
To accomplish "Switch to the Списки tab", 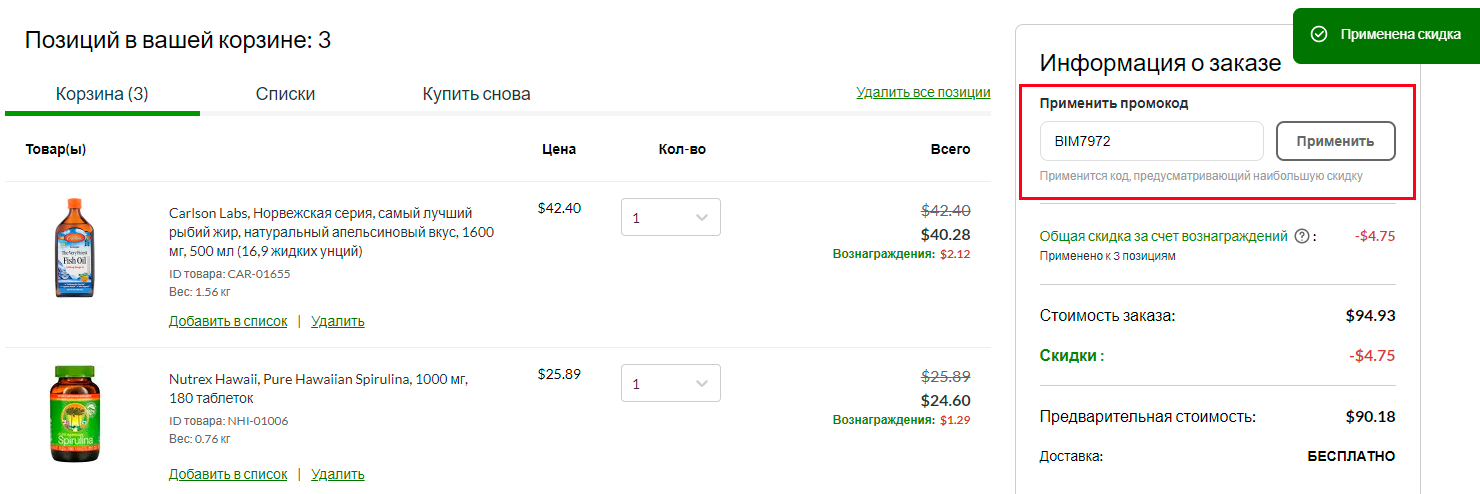I will pos(285,94).
